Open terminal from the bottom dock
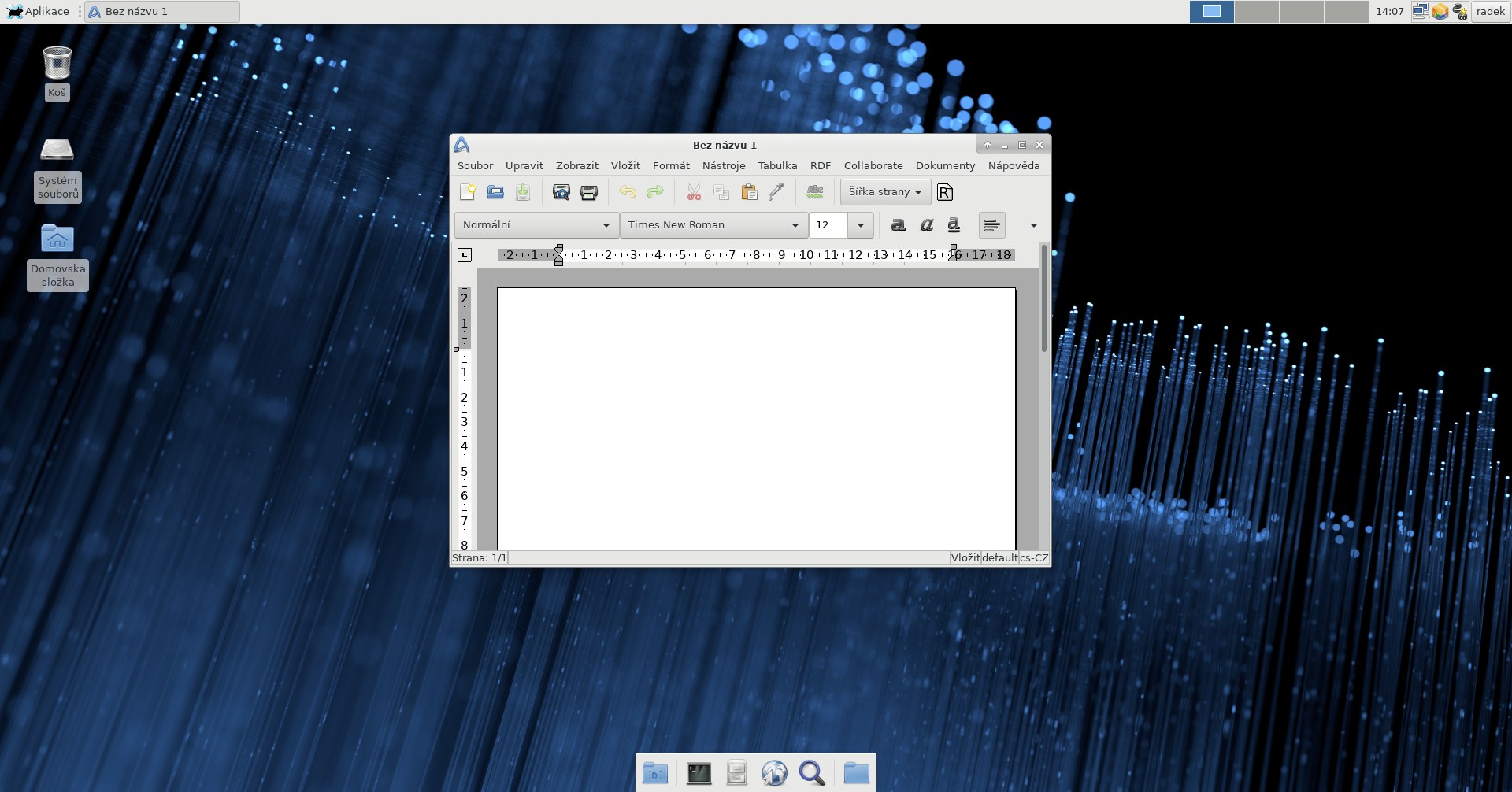The width and height of the screenshot is (1512, 792). tap(699, 773)
